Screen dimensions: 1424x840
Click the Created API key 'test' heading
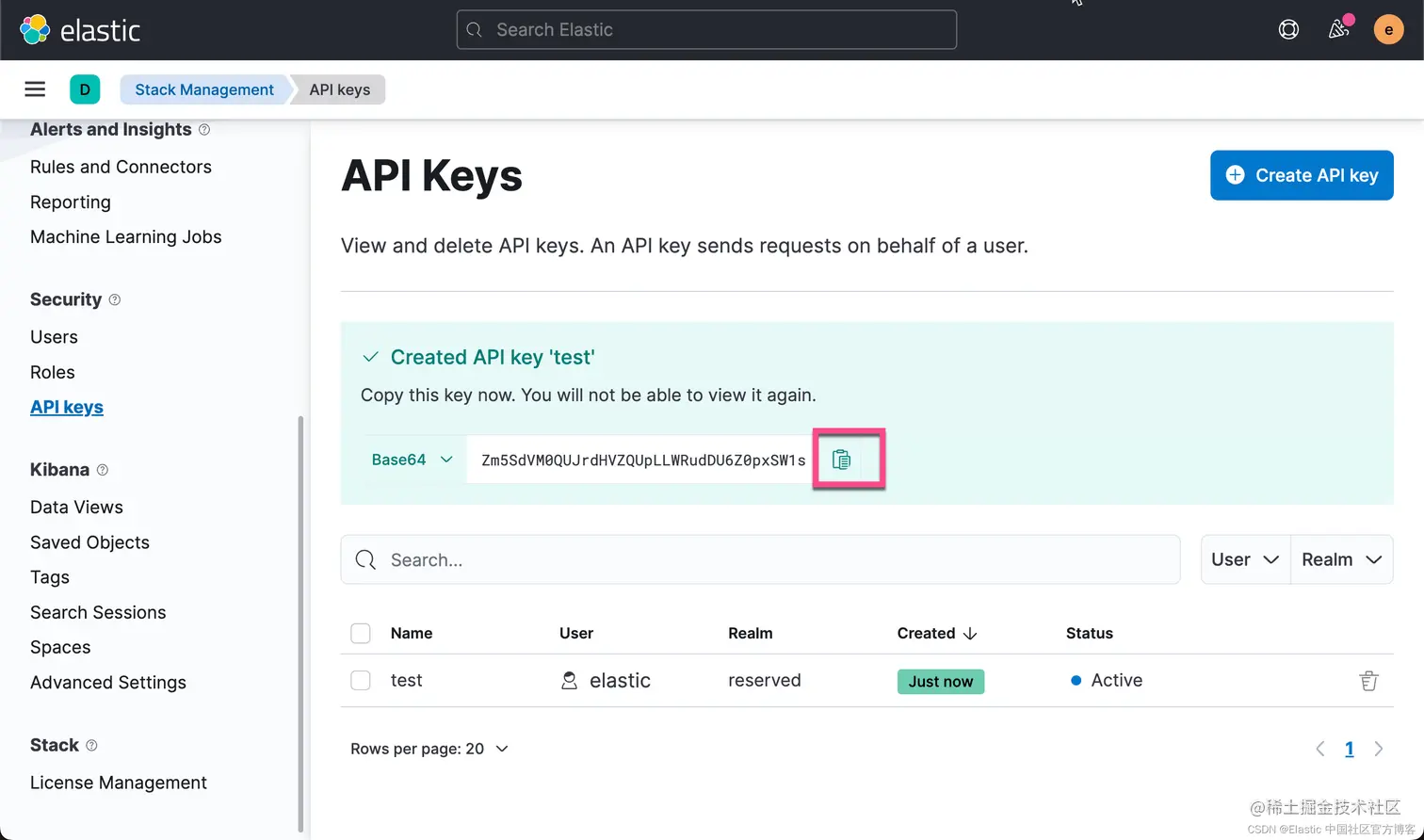[x=493, y=357]
